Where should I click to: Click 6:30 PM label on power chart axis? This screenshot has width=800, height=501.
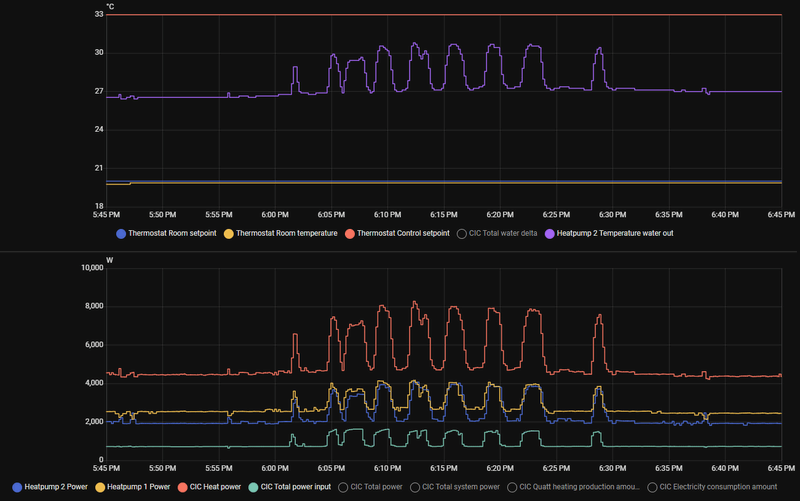(x=612, y=468)
